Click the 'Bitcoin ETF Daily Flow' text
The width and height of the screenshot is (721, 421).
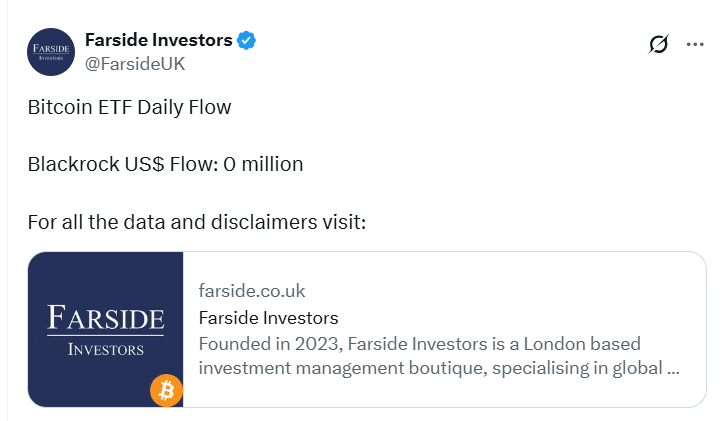(x=130, y=106)
